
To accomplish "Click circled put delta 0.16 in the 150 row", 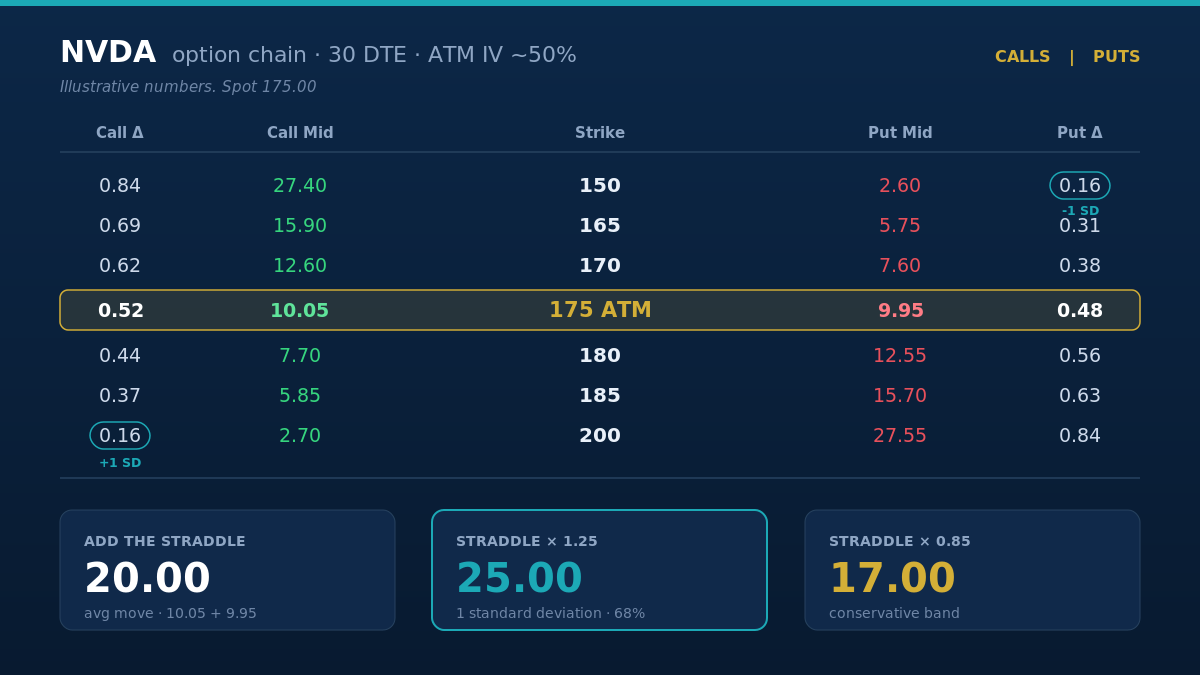I will coord(1080,186).
